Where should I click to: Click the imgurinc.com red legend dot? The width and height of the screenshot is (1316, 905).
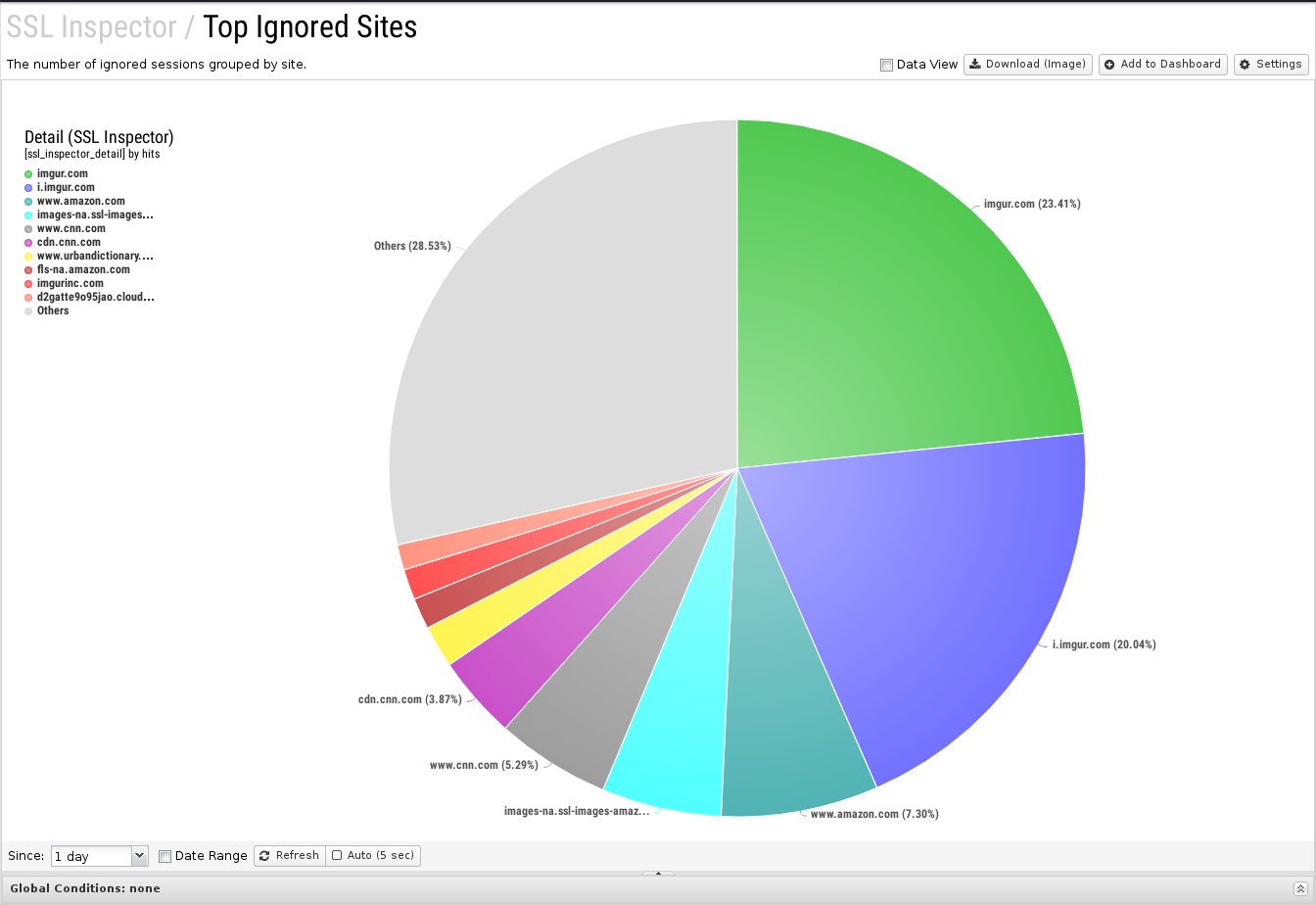point(28,284)
